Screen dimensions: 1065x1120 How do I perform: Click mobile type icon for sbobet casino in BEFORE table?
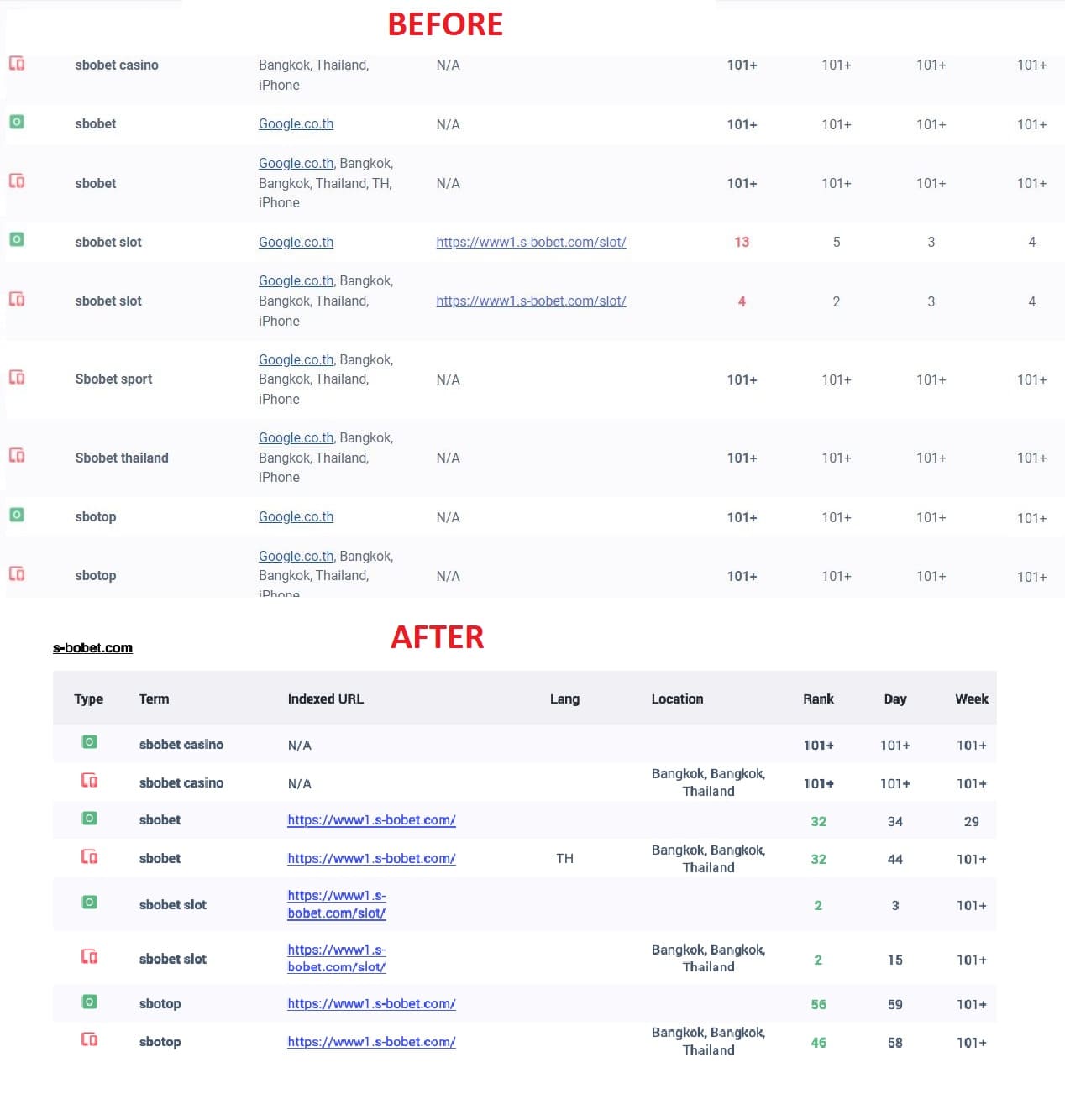coord(17,64)
